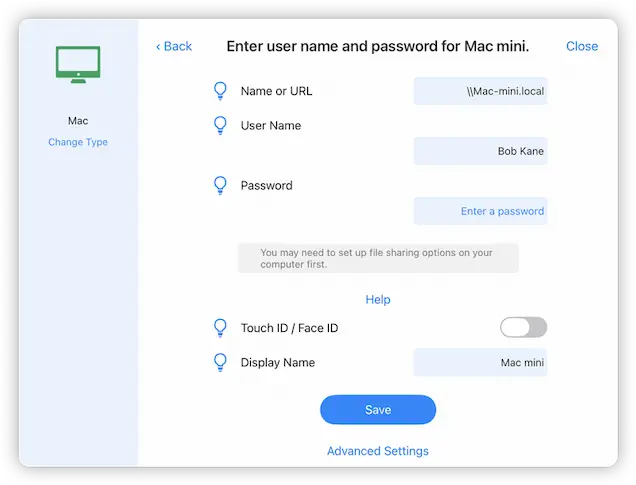This screenshot has height=485, width=636.
Task: Close the connection setup dialog
Action: click(581, 46)
